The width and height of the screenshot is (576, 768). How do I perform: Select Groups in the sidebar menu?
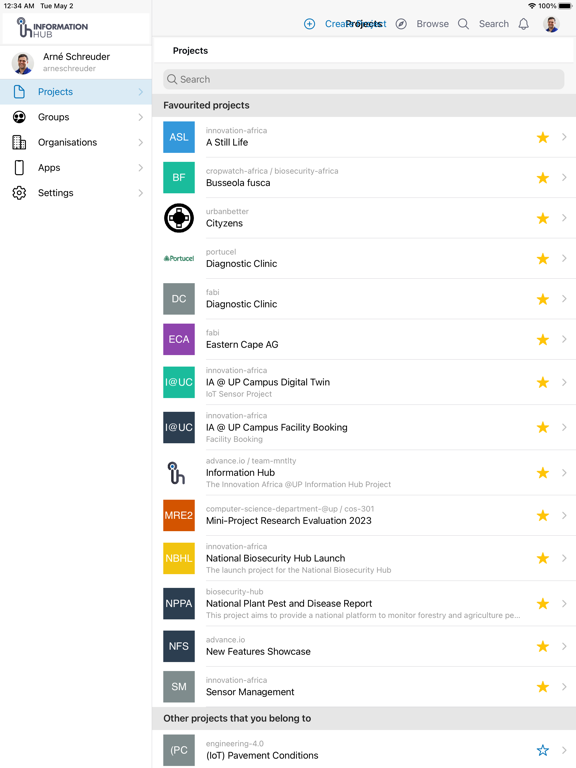click(76, 117)
